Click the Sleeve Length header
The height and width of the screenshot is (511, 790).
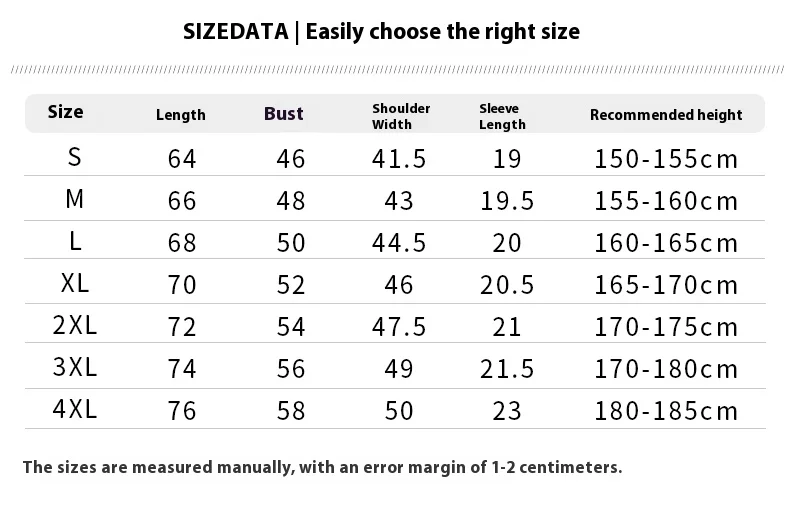(x=502, y=116)
